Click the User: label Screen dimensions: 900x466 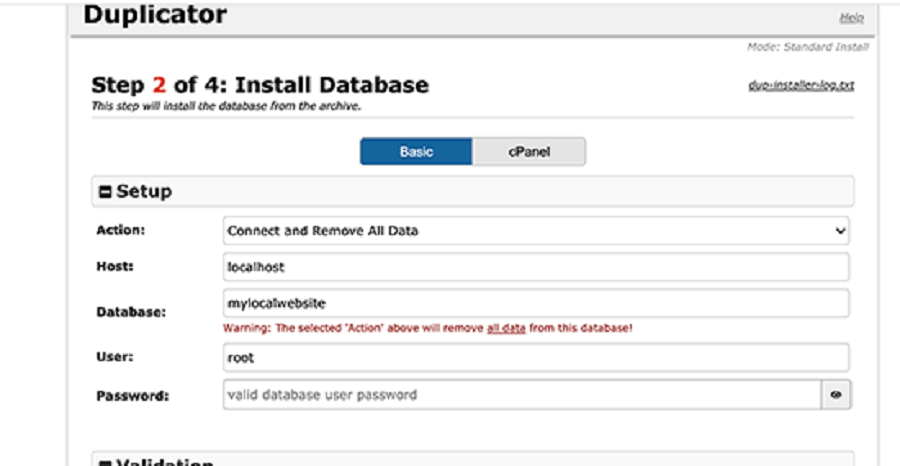point(115,357)
